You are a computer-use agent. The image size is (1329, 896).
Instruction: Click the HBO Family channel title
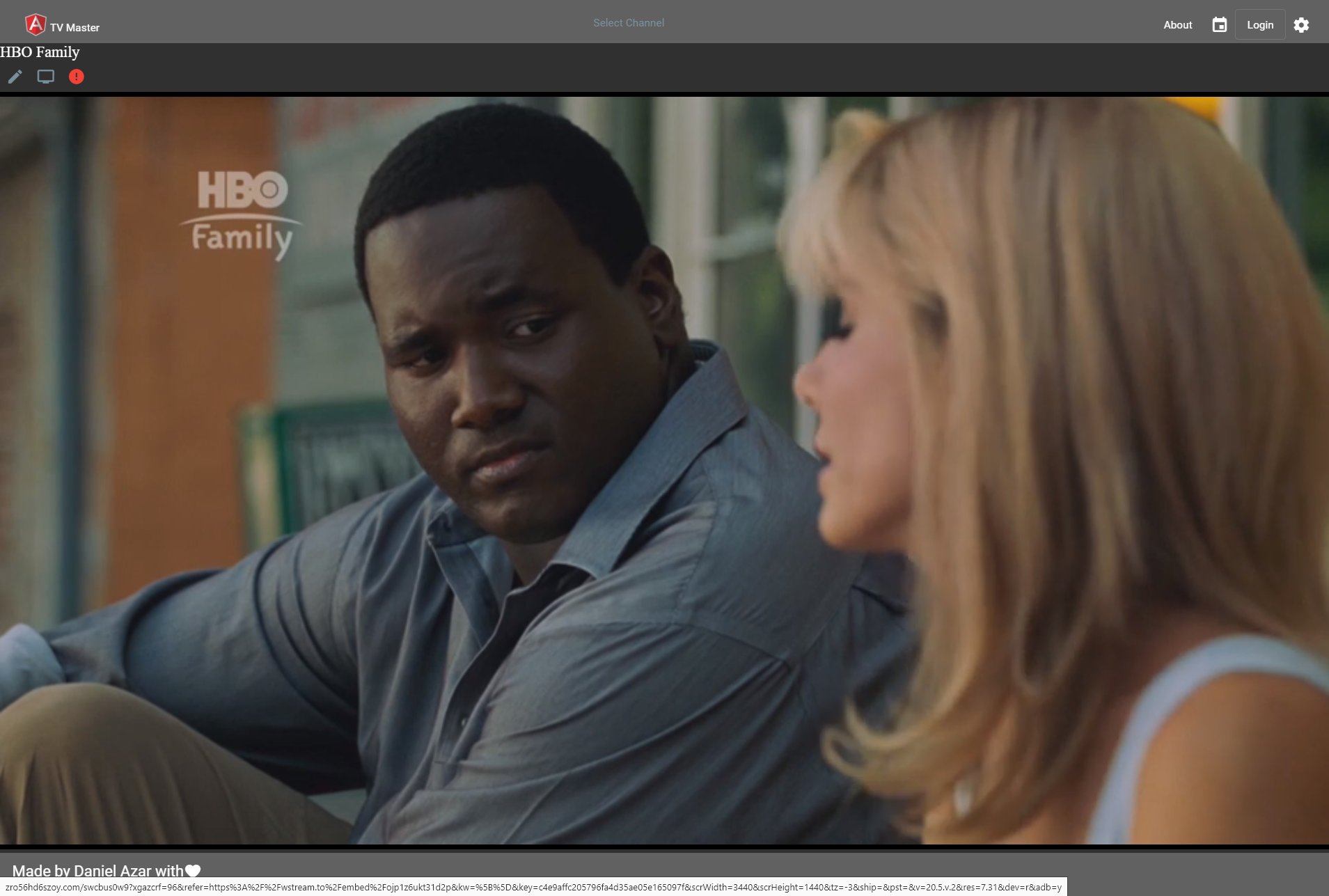pyautogui.click(x=39, y=52)
